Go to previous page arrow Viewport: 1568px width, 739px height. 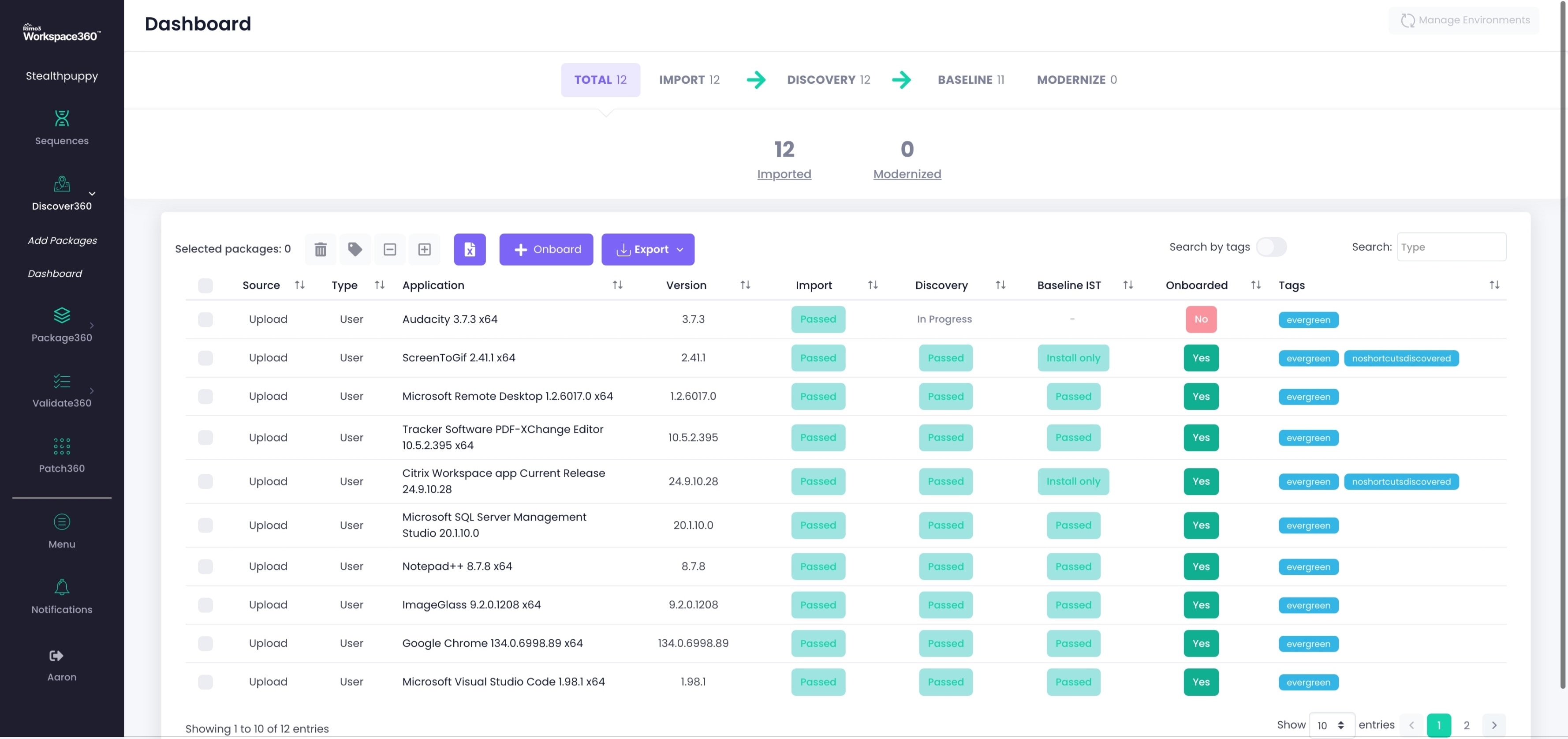coord(1411,725)
